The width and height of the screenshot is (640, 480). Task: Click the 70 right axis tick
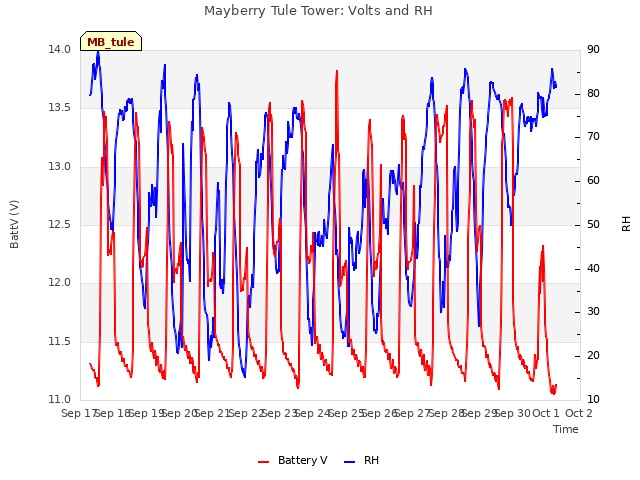click(x=593, y=137)
